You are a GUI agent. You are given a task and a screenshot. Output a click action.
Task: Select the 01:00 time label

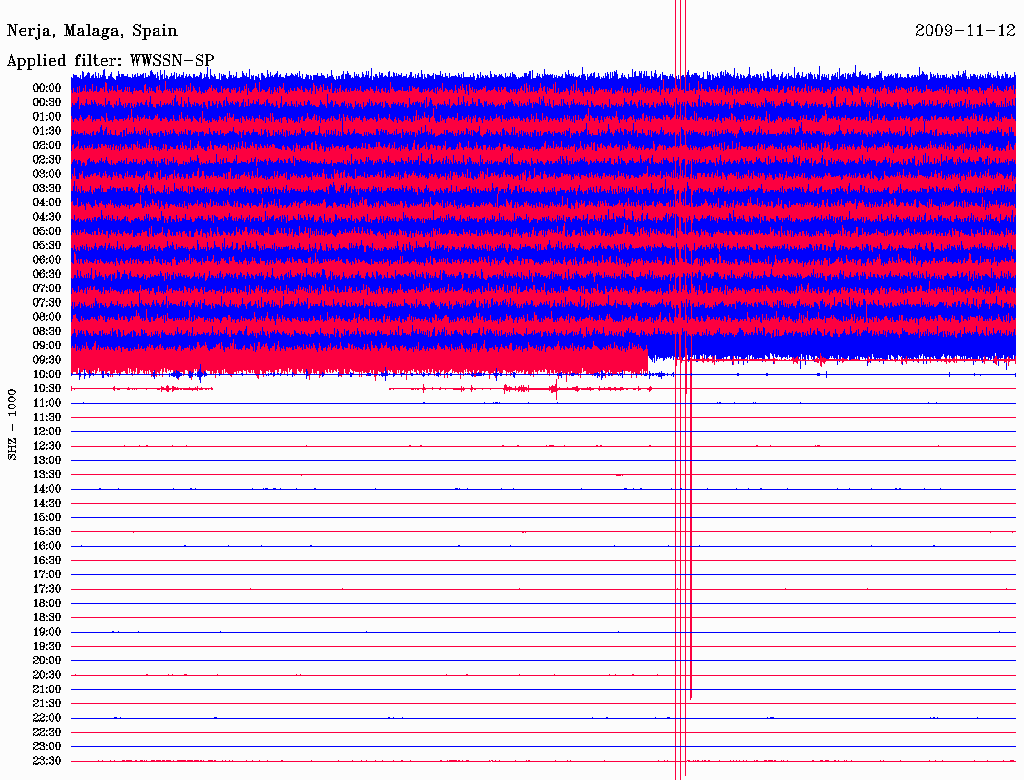point(47,116)
